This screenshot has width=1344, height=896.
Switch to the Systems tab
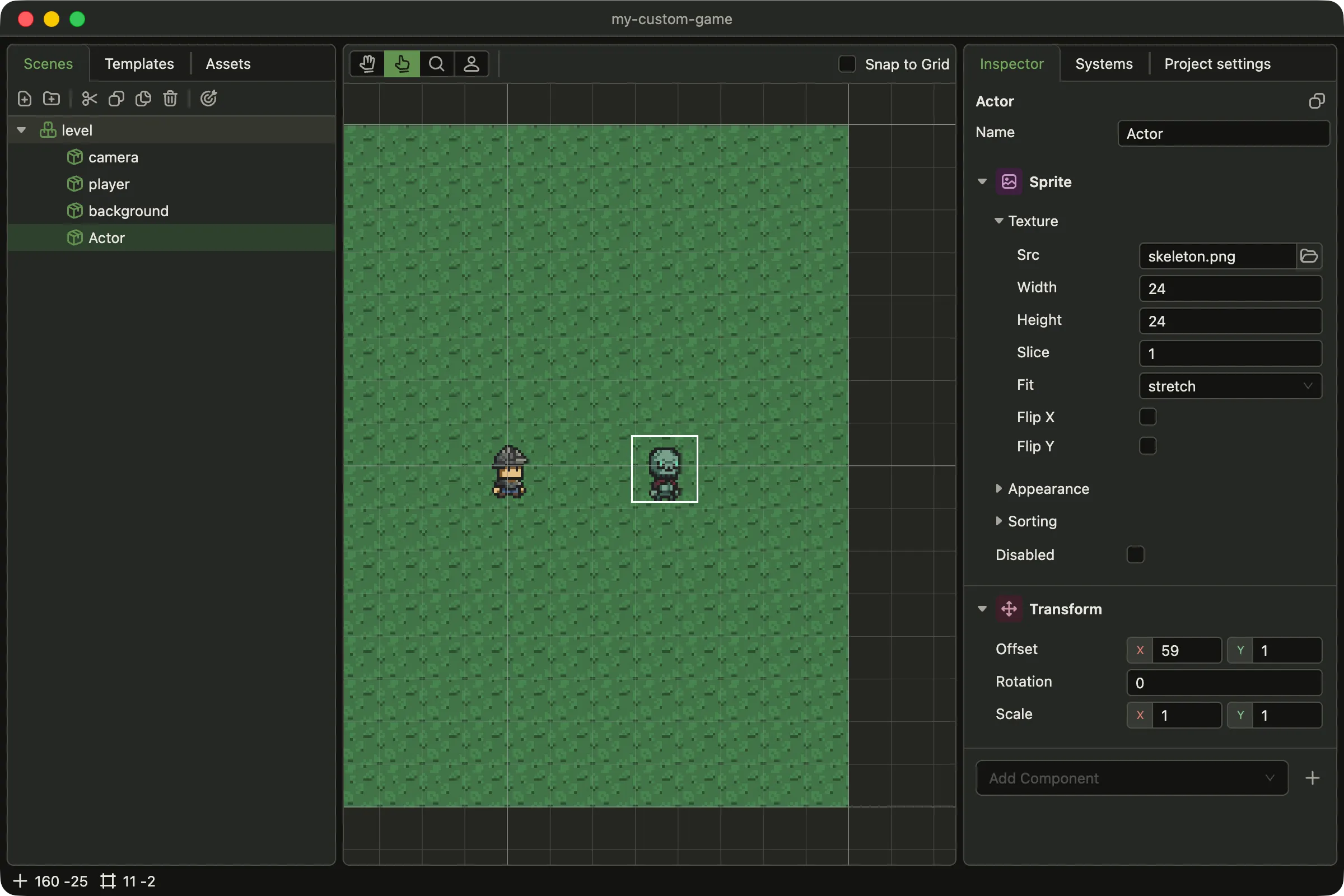click(1104, 64)
